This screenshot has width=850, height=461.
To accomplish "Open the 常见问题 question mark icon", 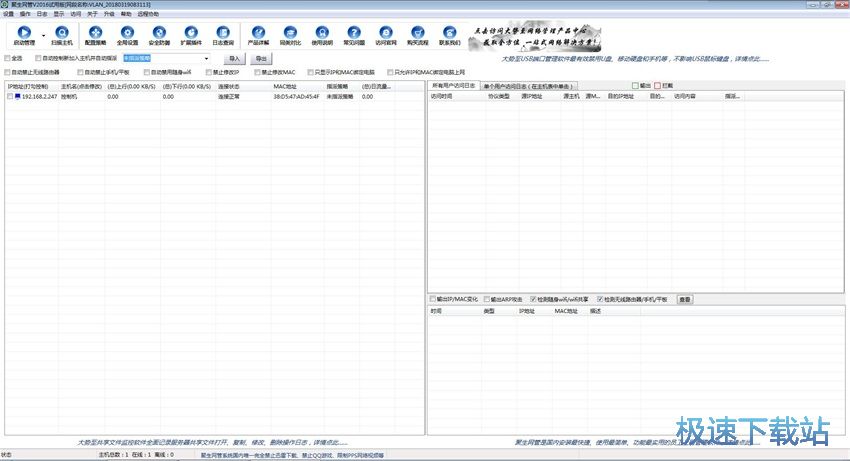I will [x=354, y=33].
